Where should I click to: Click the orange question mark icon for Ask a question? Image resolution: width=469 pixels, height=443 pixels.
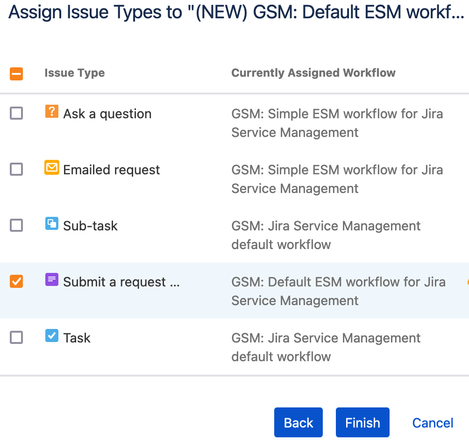[x=52, y=112]
